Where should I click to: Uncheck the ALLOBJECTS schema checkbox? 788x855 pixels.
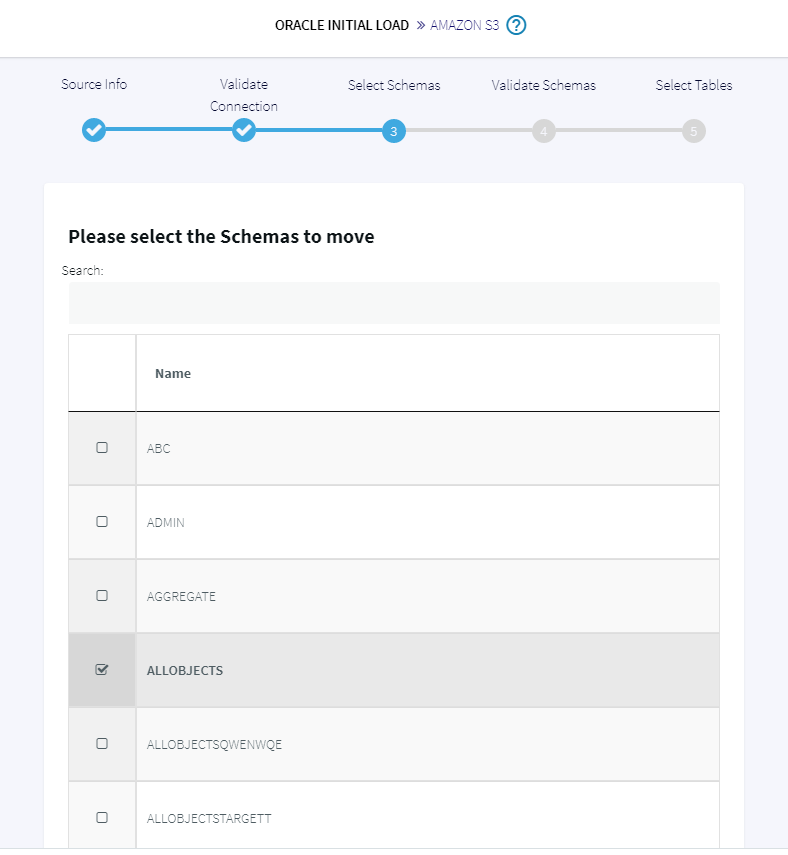click(102, 670)
